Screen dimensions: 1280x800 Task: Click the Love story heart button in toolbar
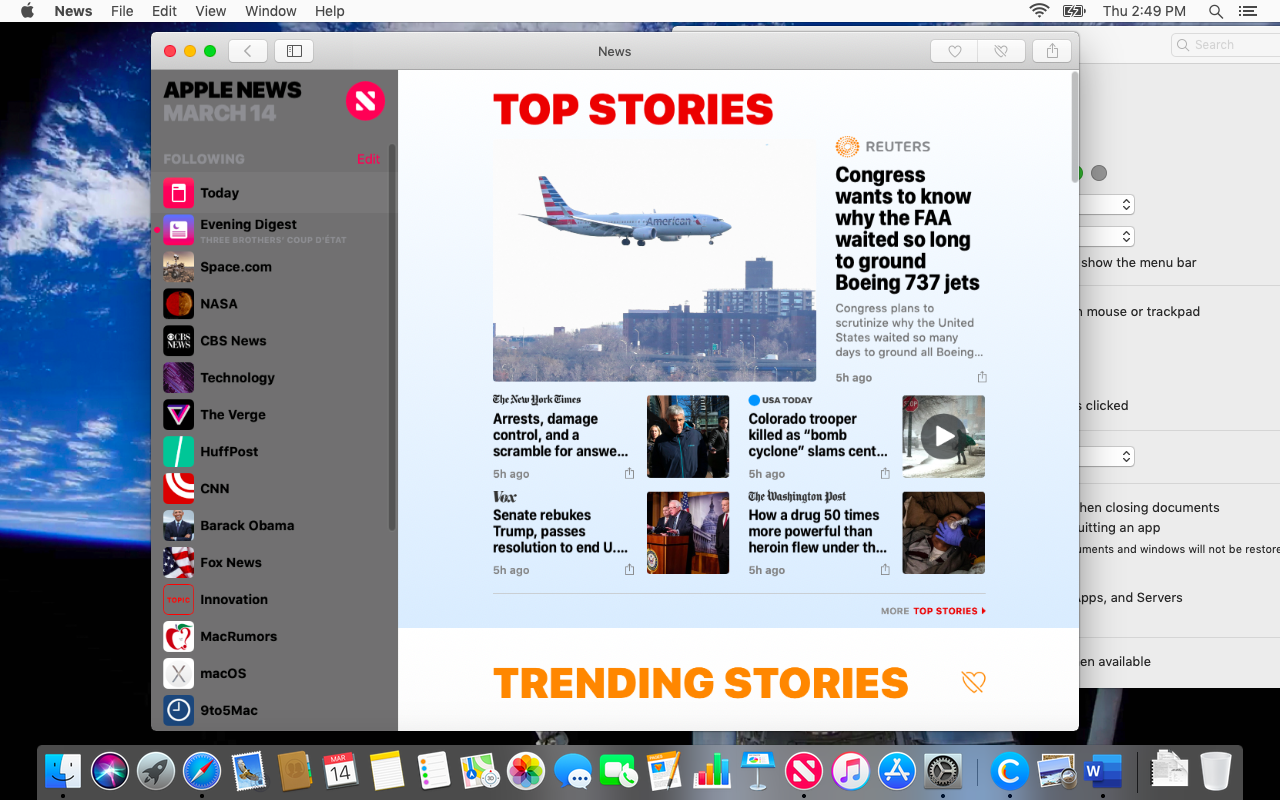[x=954, y=51]
